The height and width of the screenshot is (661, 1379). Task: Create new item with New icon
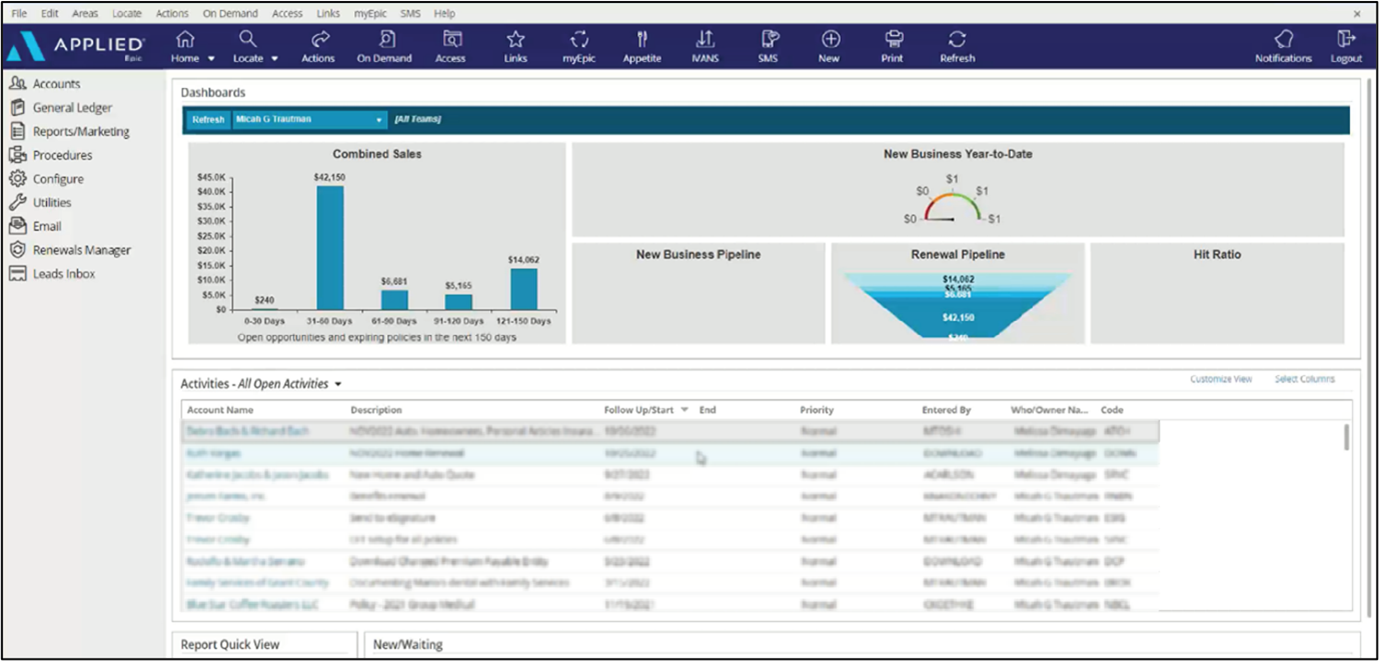[x=830, y=40]
